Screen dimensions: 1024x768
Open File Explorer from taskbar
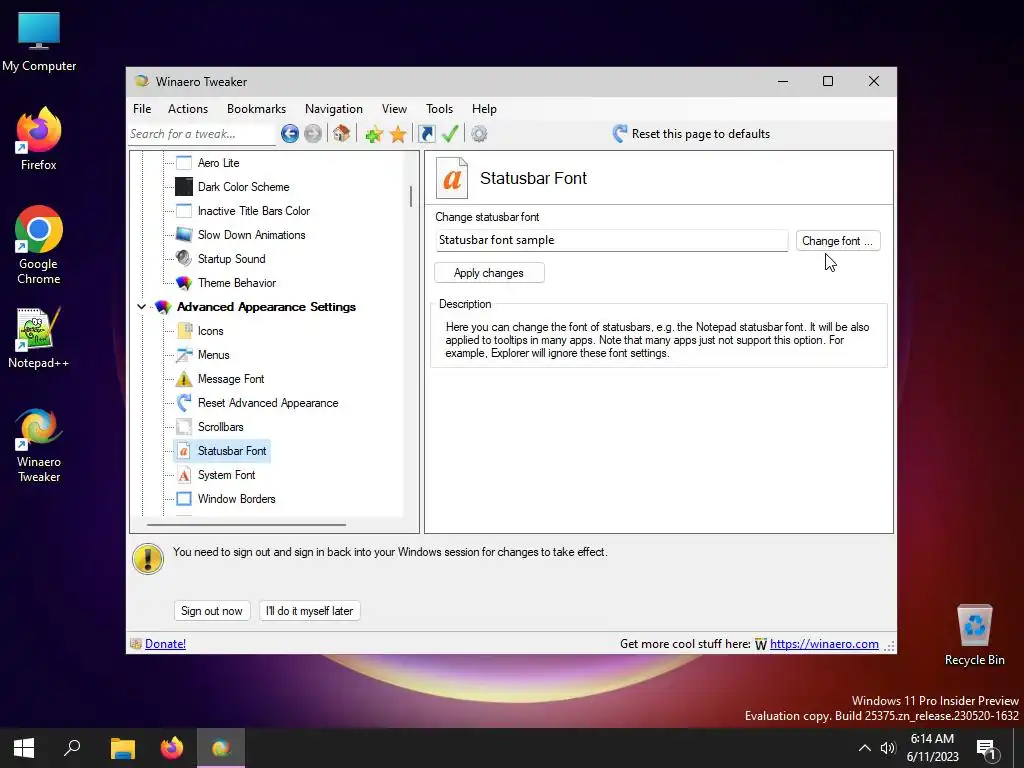122,748
